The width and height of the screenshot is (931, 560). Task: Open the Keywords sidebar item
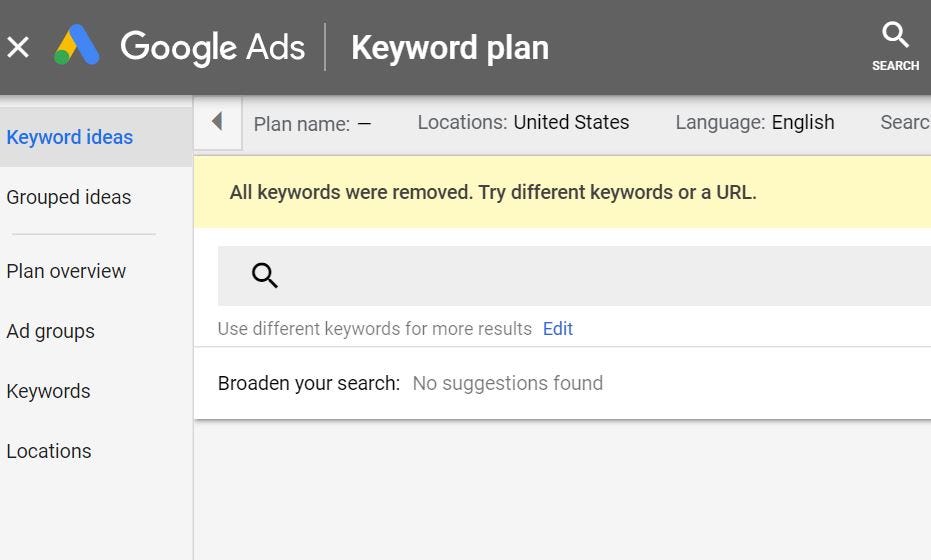coord(49,391)
